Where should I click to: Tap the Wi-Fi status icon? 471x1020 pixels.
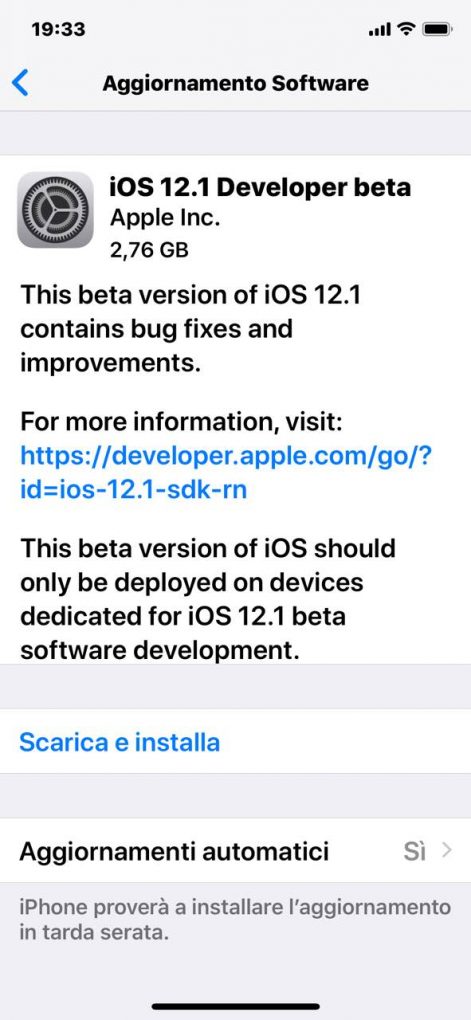pyautogui.click(x=407, y=29)
